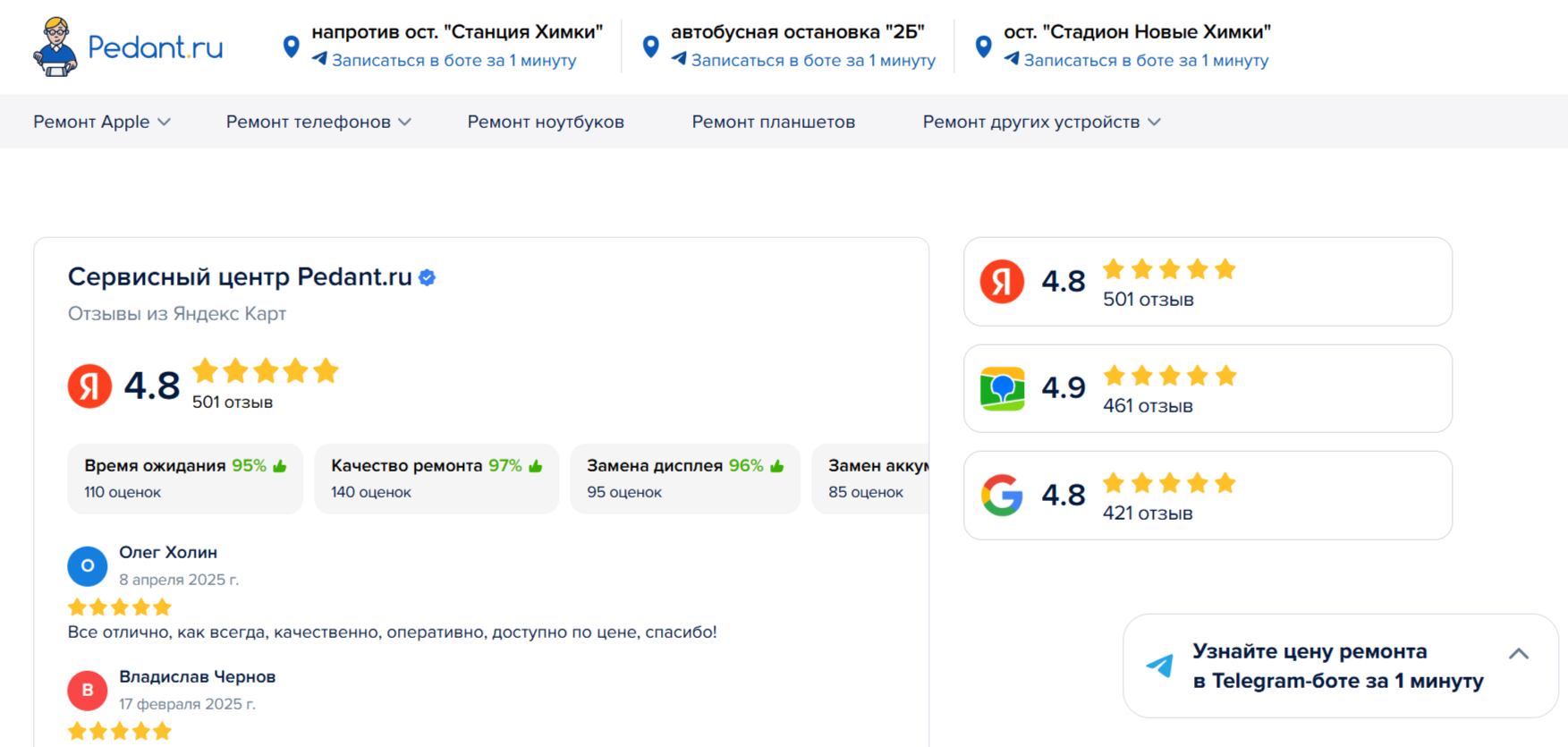This screenshot has width=1568, height=747.
Task: Click reviewer avatar for Олег Холин
Action: tap(88, 565)
